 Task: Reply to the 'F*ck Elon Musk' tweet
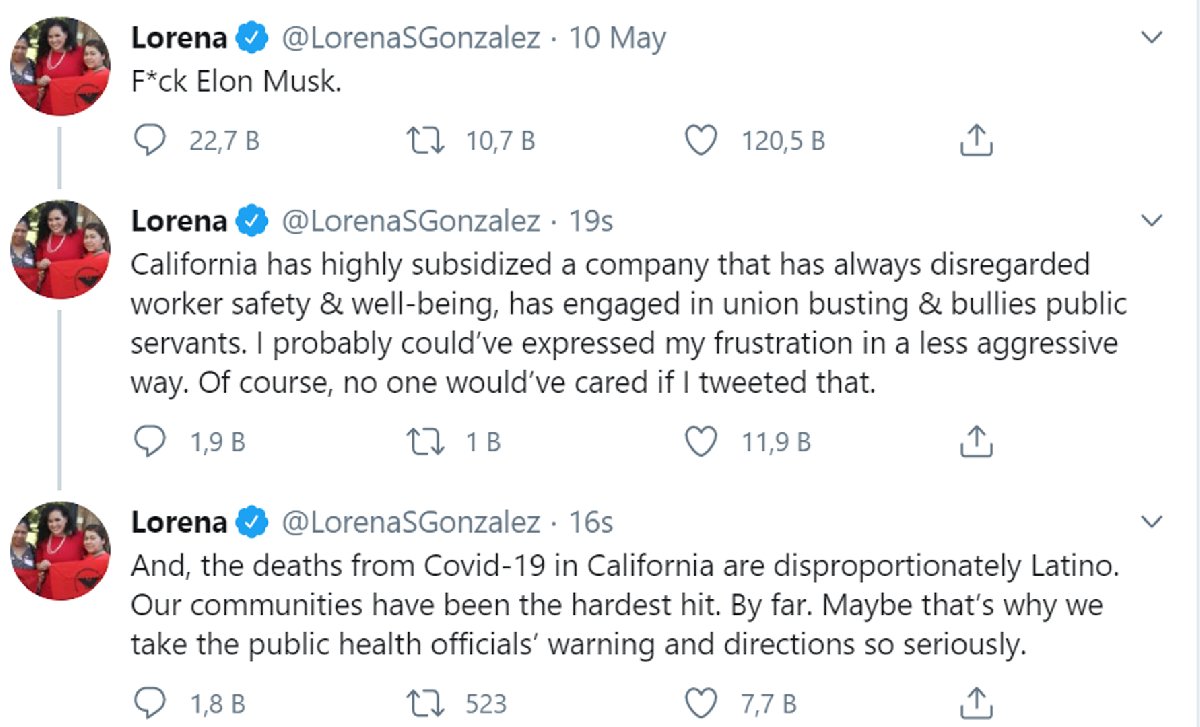(150, 141)
